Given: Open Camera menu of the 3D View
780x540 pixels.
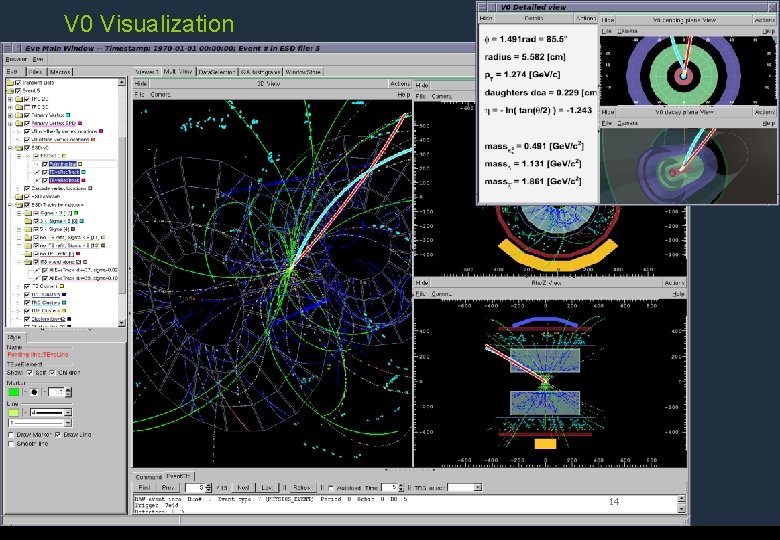Looking at the screenshot, I should 160,94.
